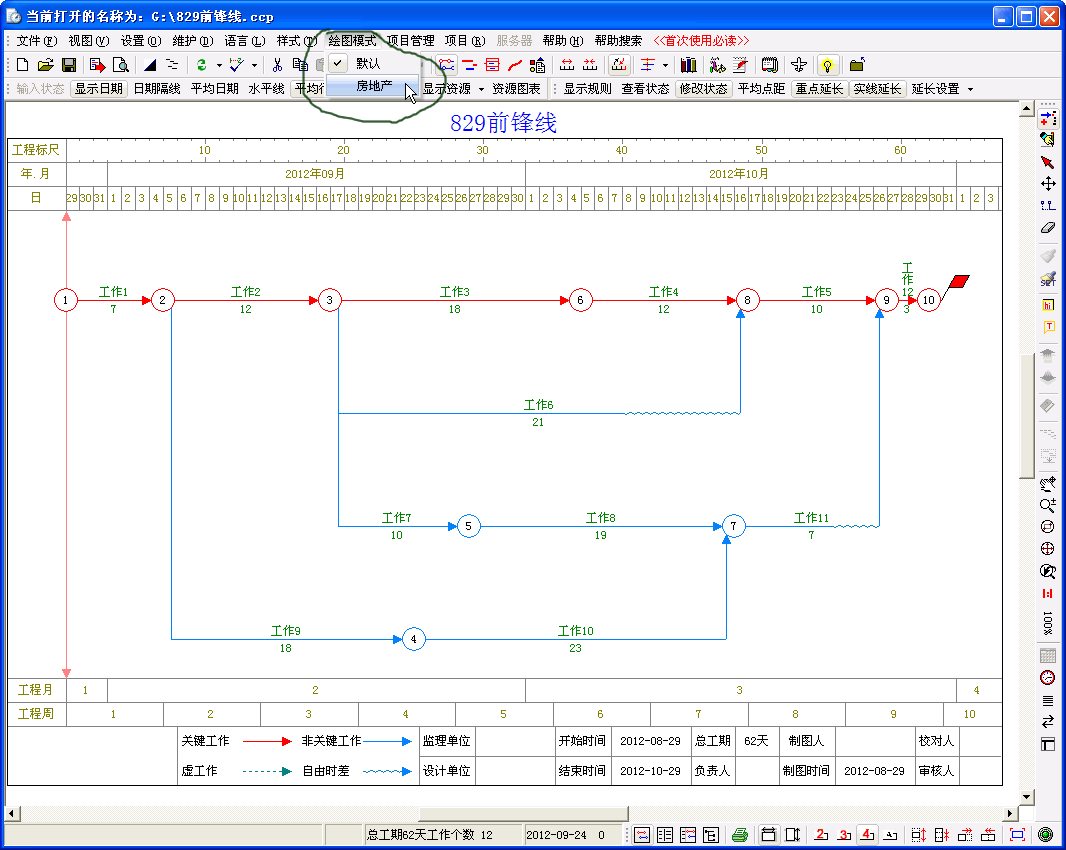Toggle the network diagram view icon in status bar

(642, 834)
